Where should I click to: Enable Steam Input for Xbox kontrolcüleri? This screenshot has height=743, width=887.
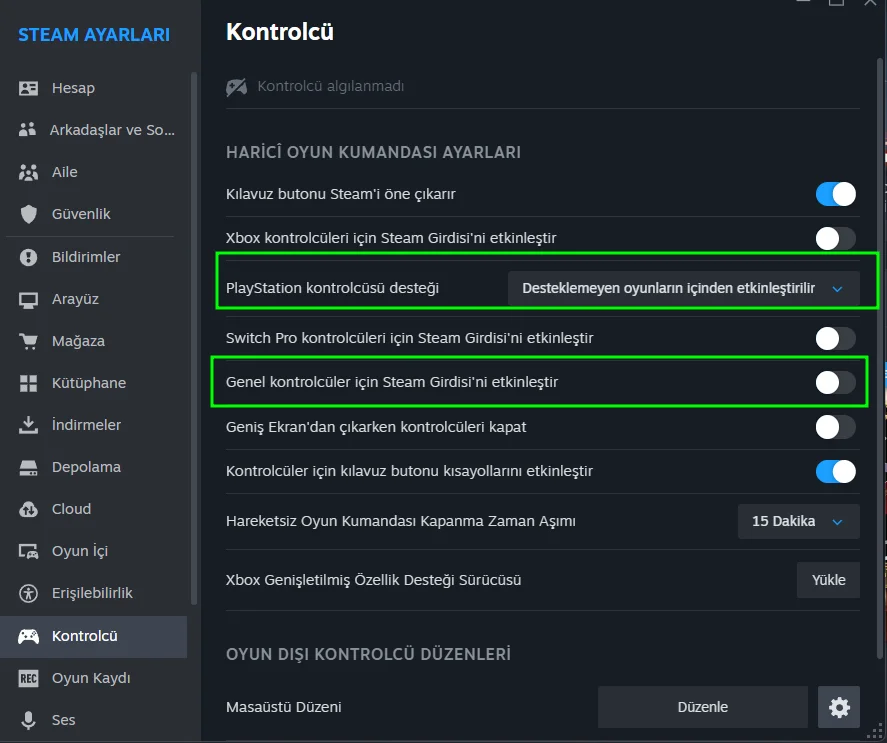click(x=836, y=238)
